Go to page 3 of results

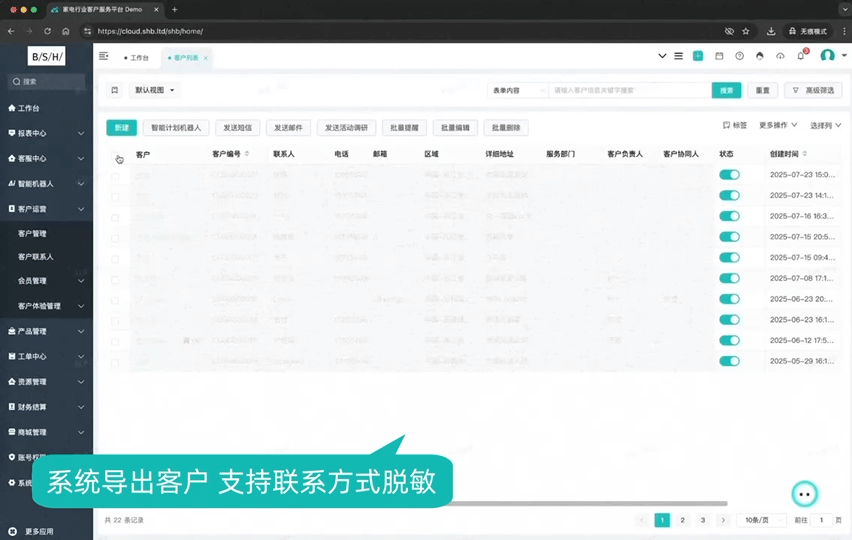pos(703,520)
